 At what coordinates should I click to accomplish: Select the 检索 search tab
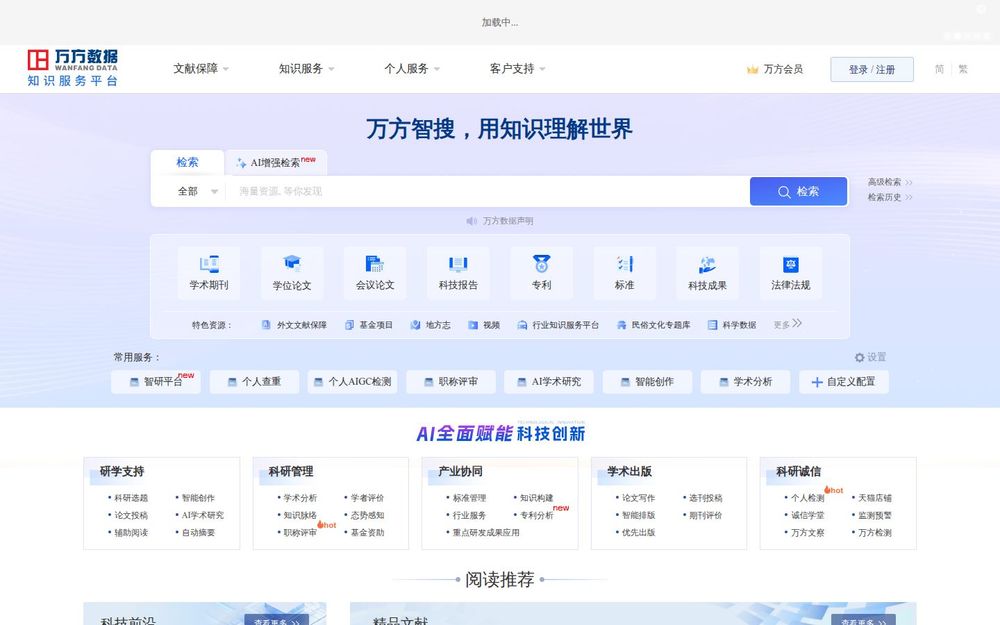(187, 161)
